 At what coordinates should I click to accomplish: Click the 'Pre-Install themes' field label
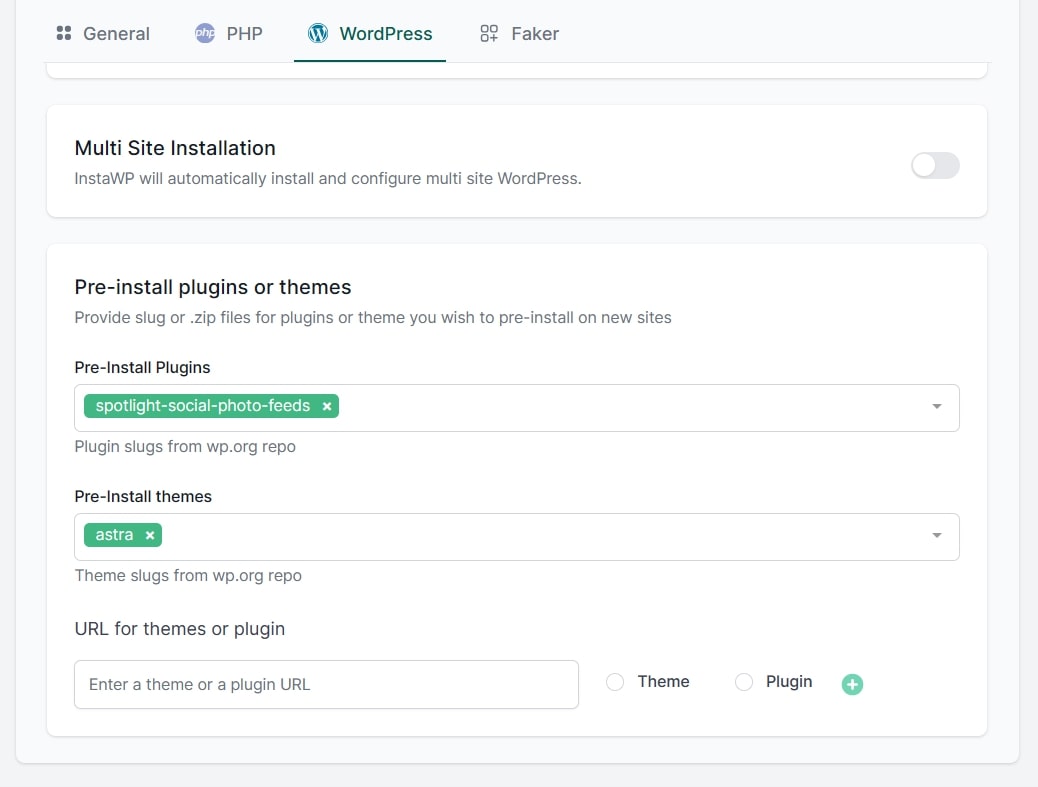143,496
